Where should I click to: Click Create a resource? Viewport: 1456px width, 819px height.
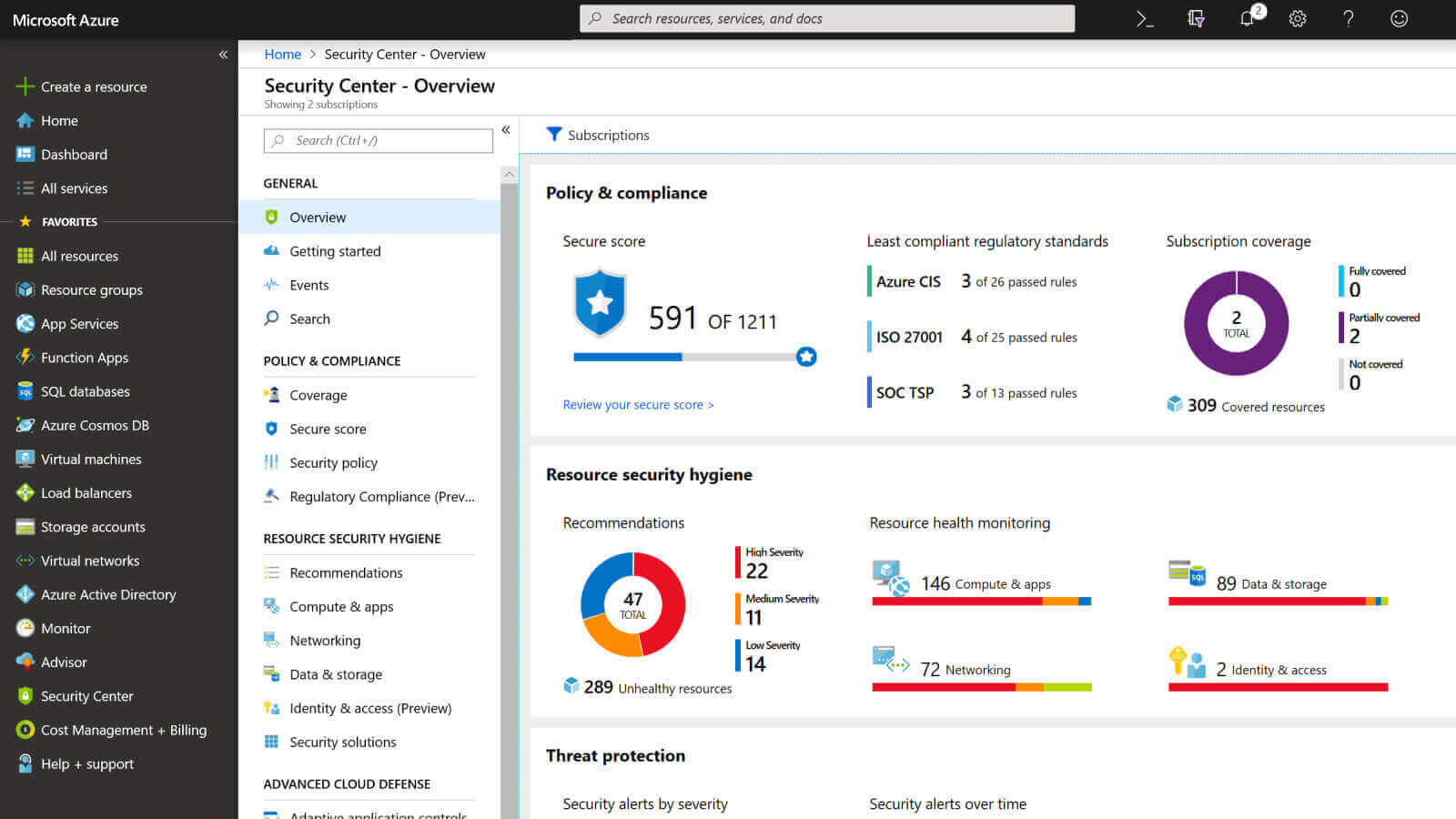[x=93, y=86]
